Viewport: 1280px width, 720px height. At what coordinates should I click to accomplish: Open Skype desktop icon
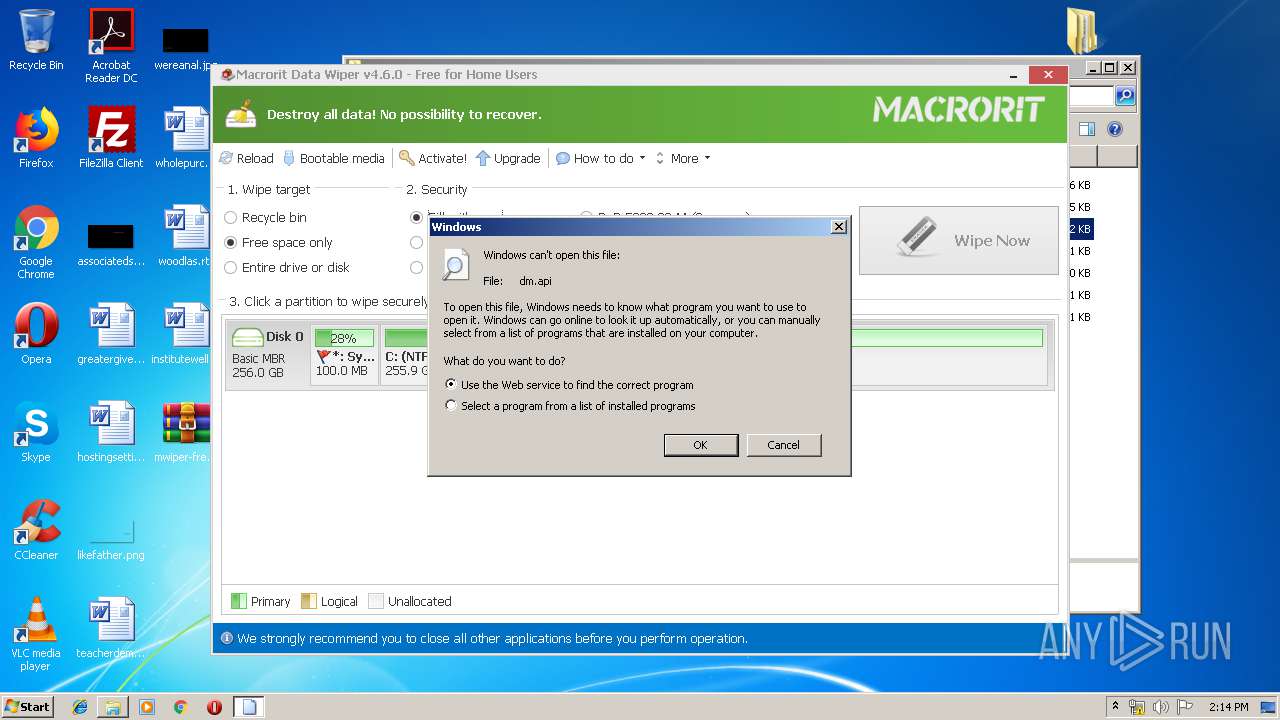click(x=36, y=432)
